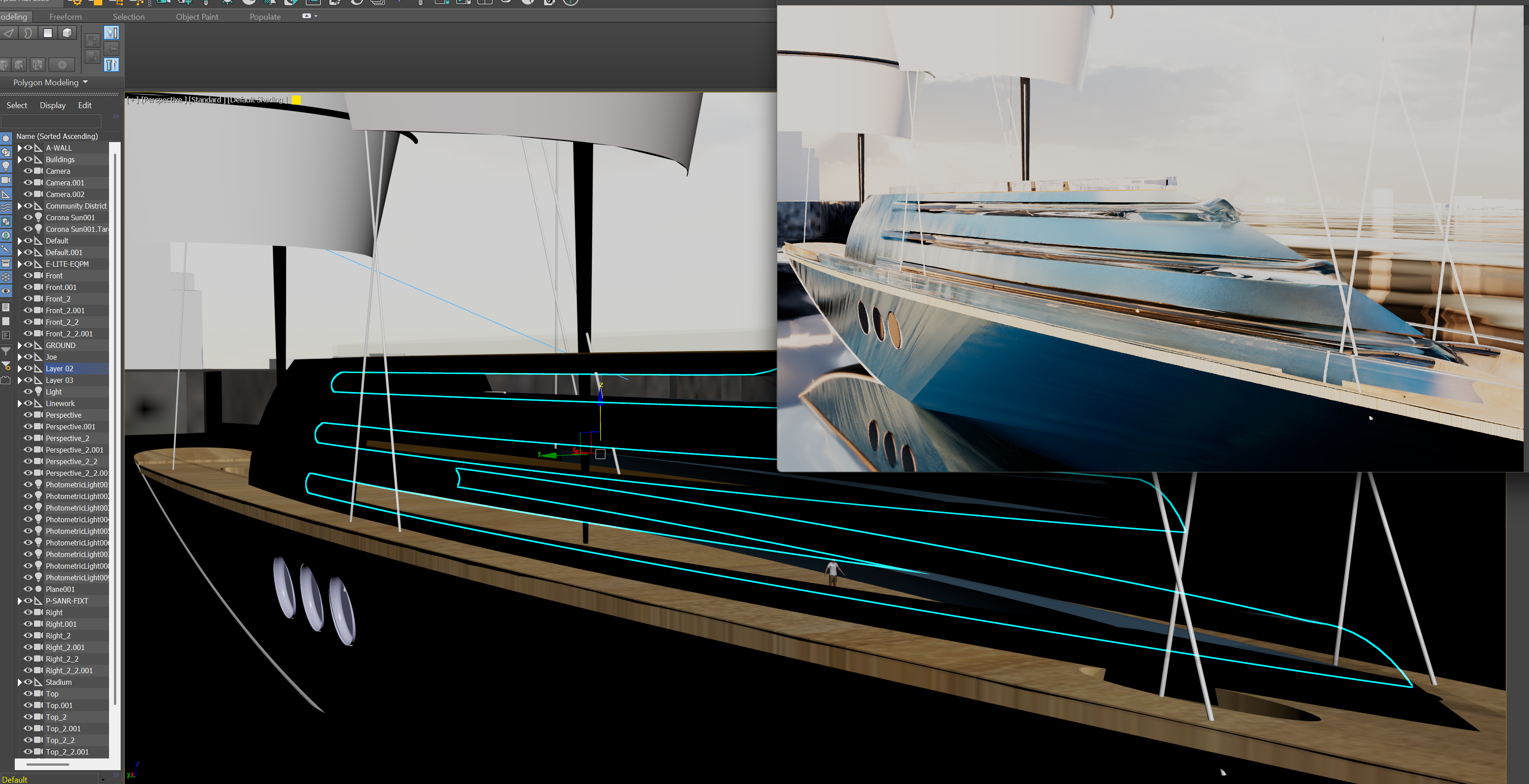Expand the Joe layer
This screenshot has height=784, width=1529.
(x=20, y=357)
